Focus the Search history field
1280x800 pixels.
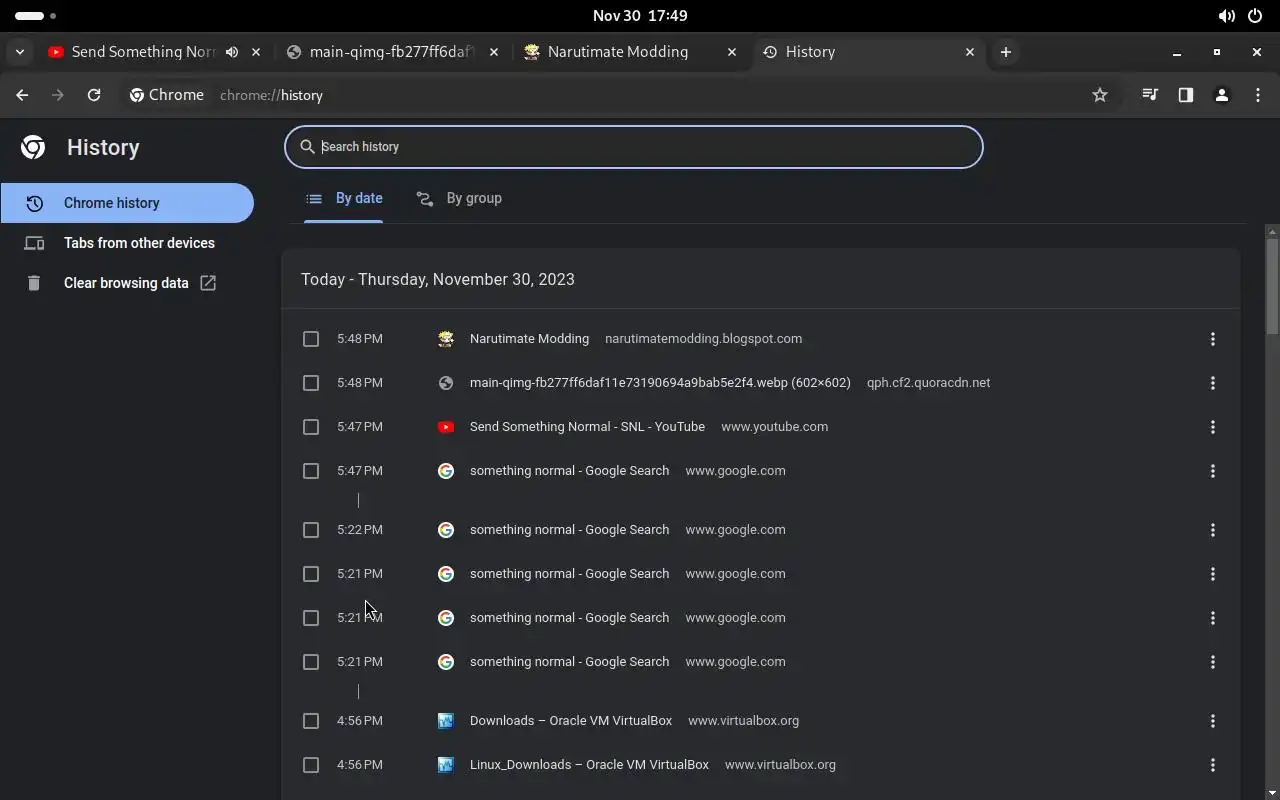tap(640, 147)
